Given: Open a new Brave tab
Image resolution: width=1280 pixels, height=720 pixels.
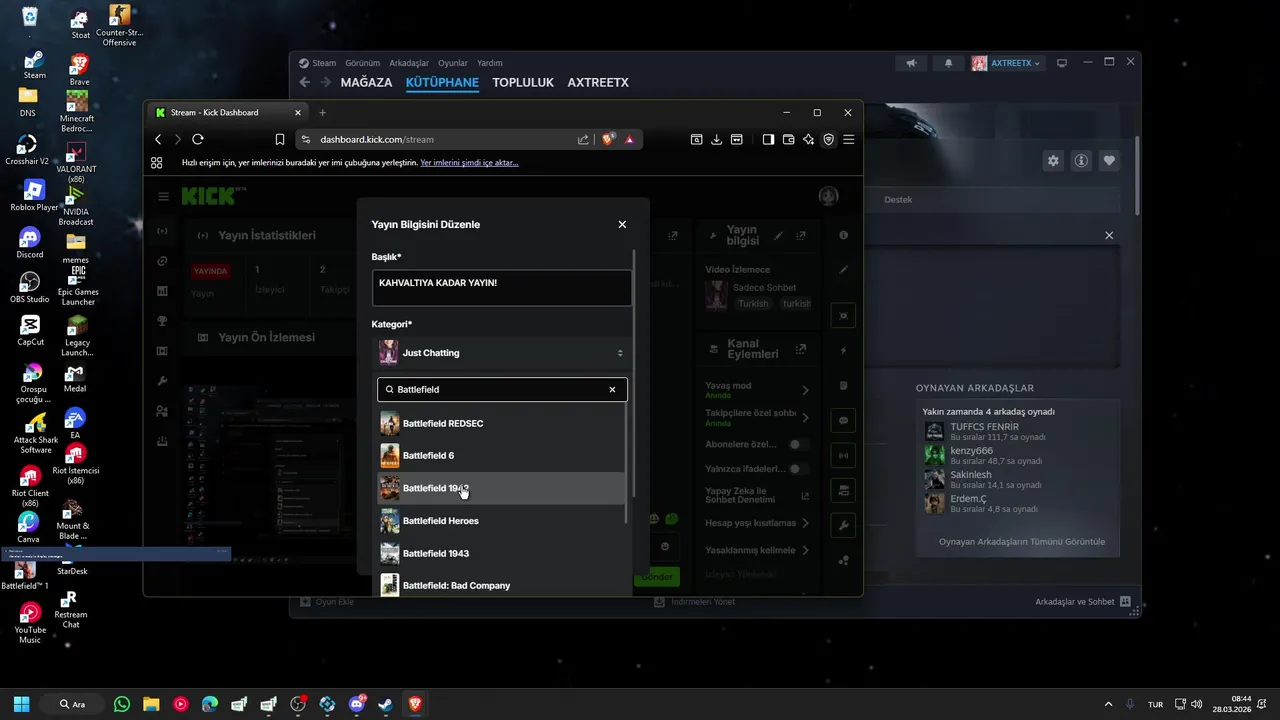Looking at the screenshot, I should (x=322, y=112).
